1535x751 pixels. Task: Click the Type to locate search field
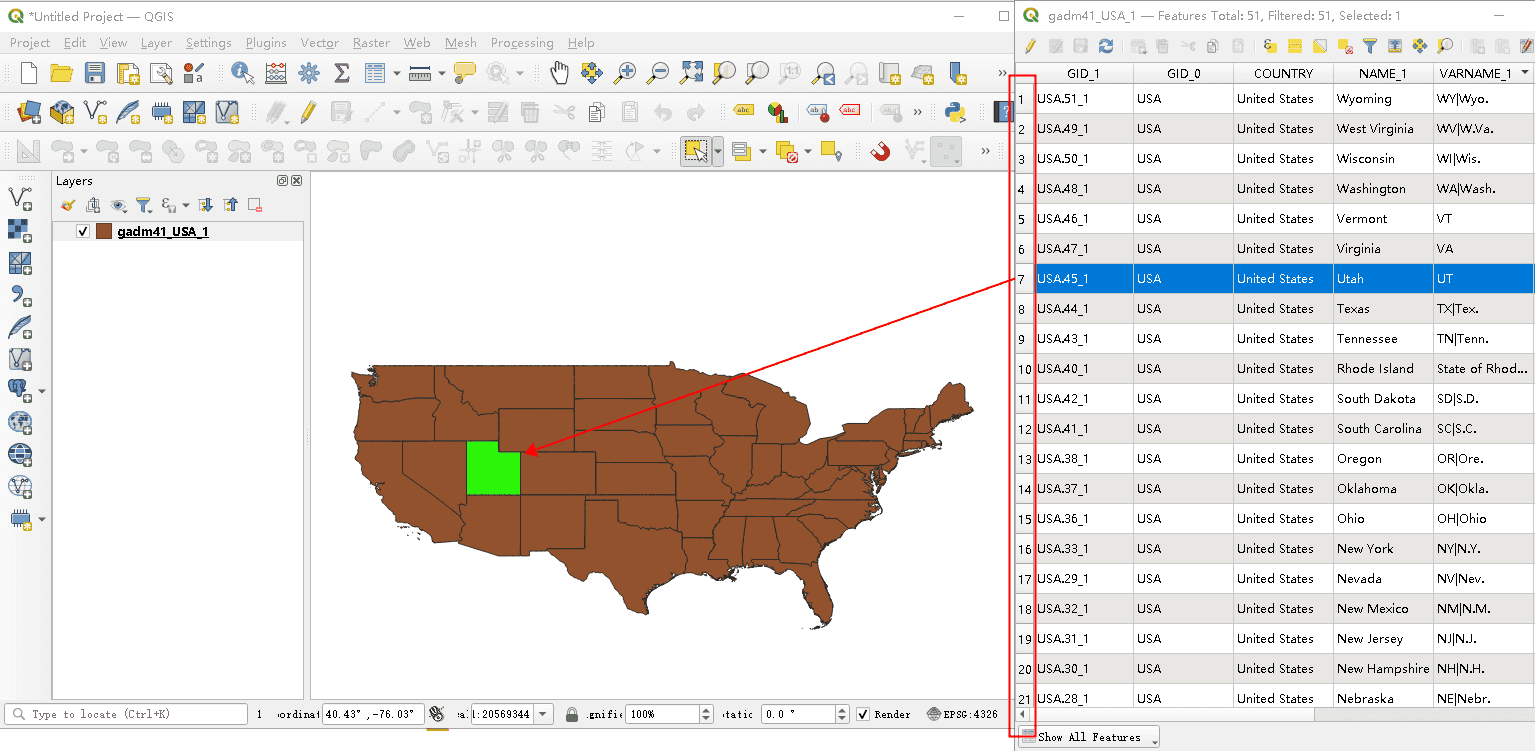click(126, 714)
